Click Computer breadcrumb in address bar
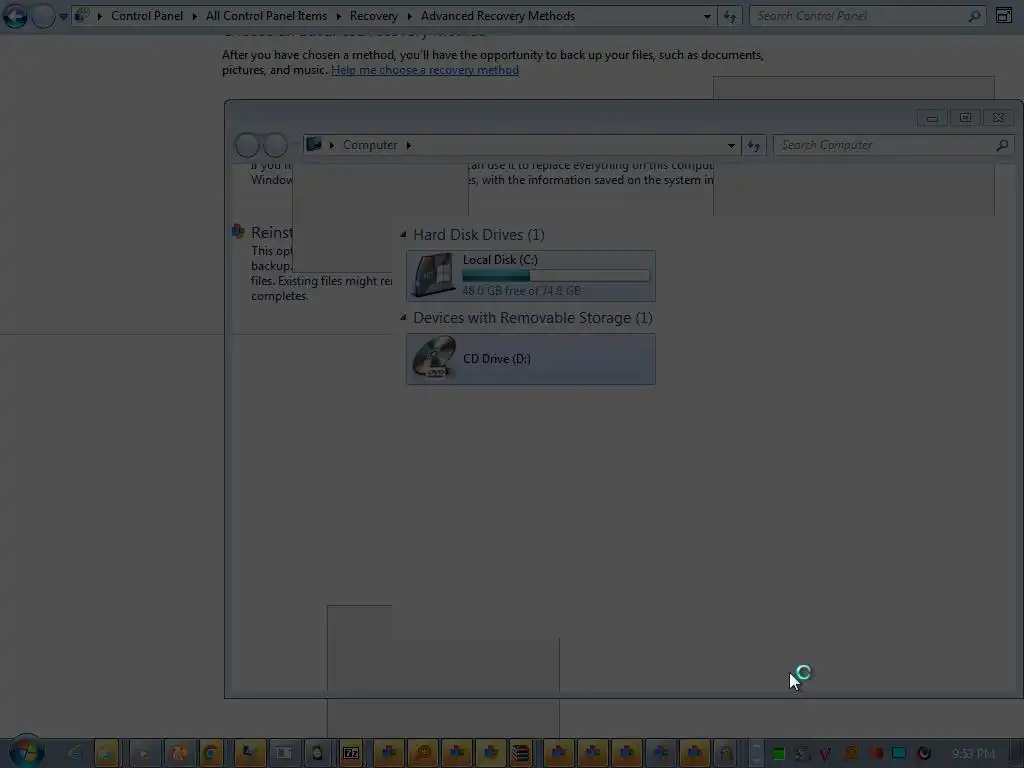The width and height of the screenshot is (1024, 768). pyautogui.click(x=370, y=145)
